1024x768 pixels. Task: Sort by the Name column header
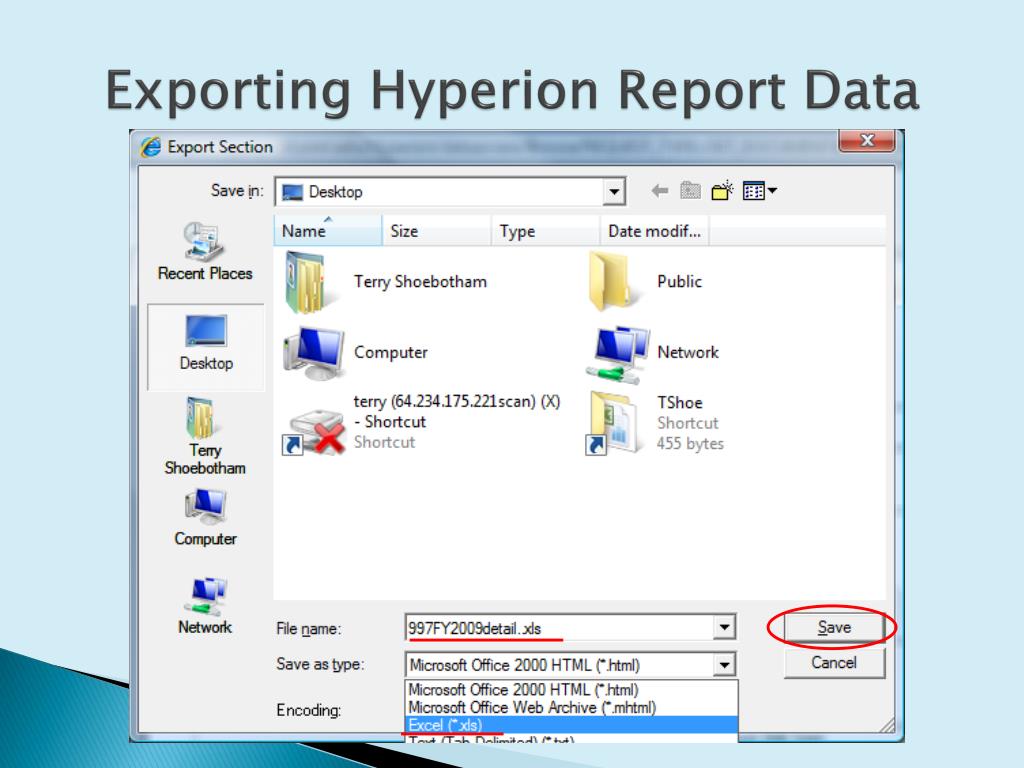pyautogui.click(x=328, y=231)
